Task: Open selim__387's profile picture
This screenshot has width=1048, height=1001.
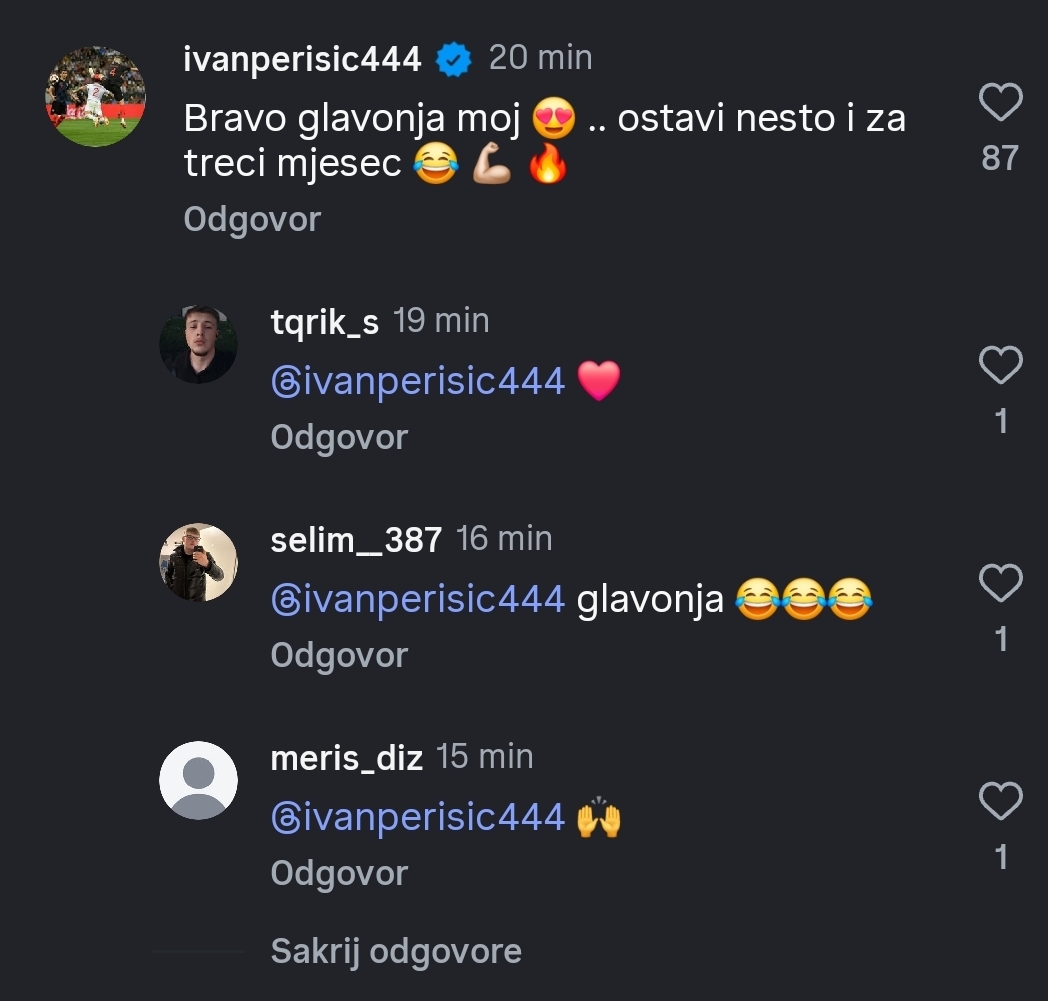Action: (x=198, y=562)
